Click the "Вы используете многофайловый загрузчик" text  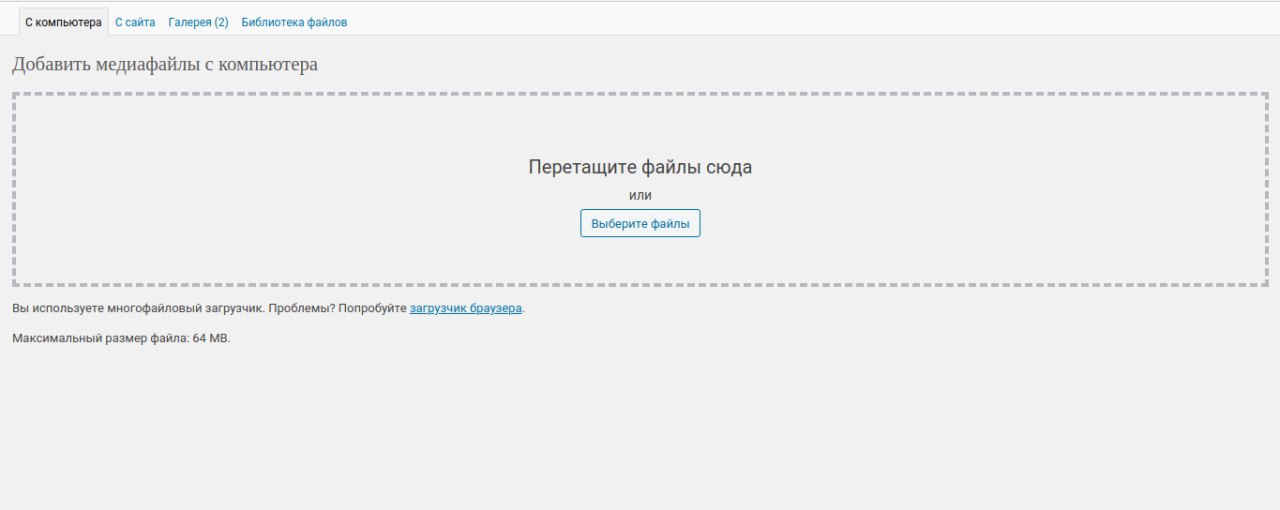point(138,308)
